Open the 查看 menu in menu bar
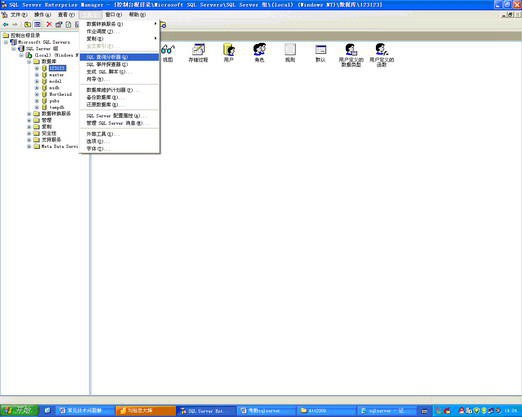This screenshot has height=417, width=522. (66, 15)
